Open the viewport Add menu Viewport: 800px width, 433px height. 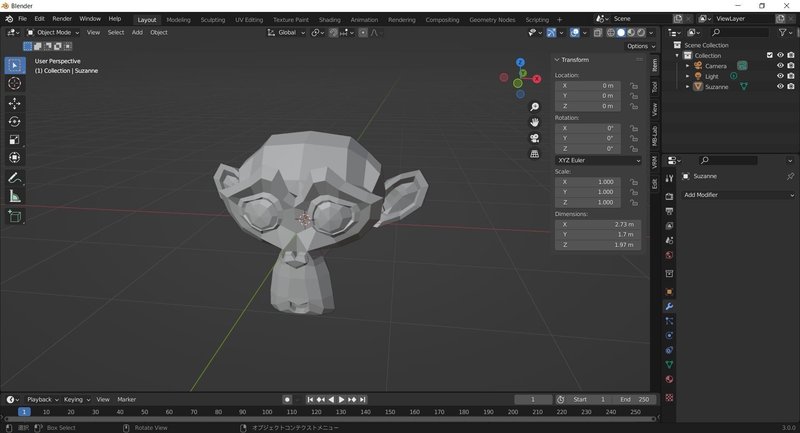[137, 33]
